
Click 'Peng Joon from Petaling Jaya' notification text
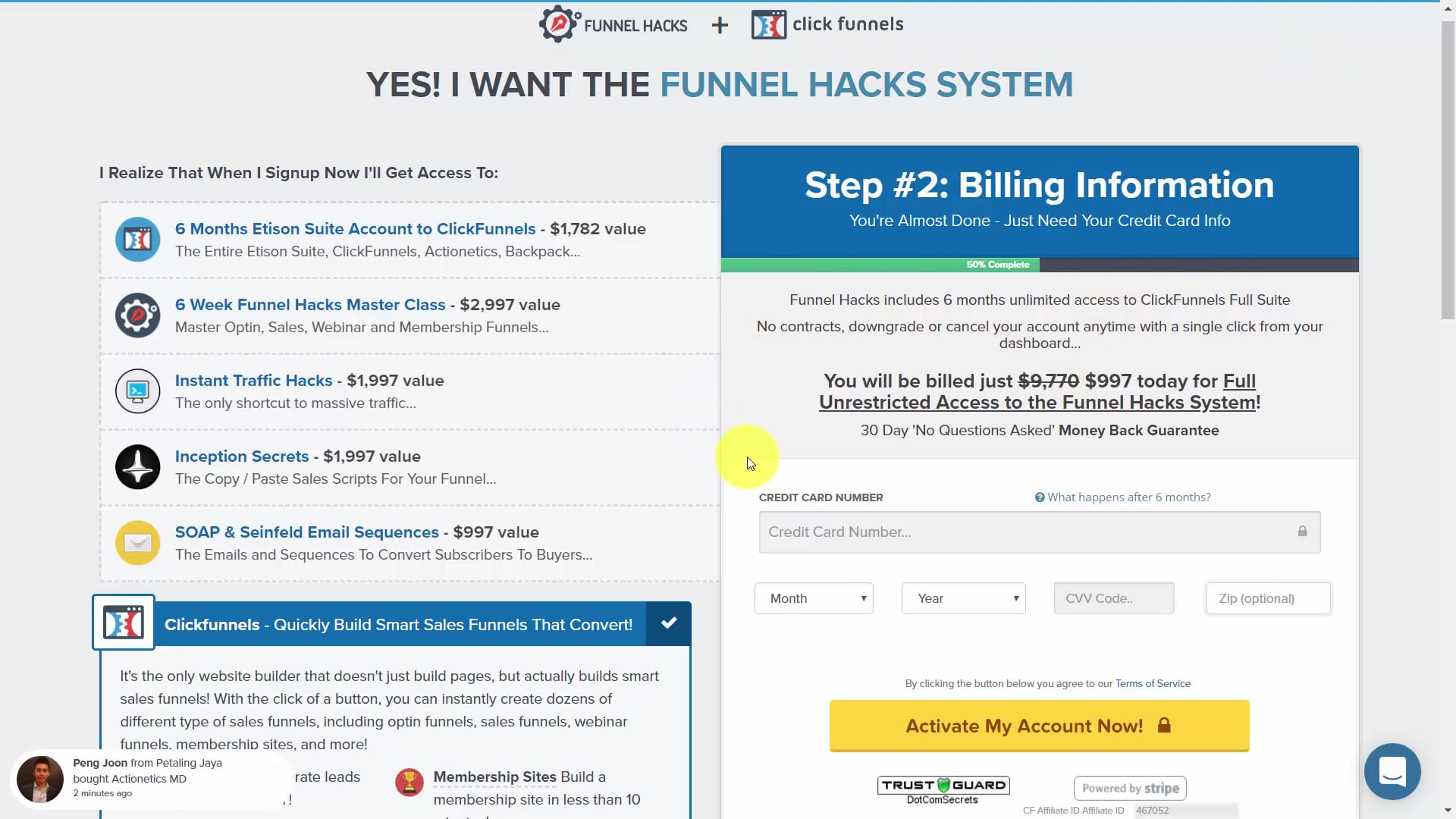pyautogui.click(x=147, y=763)
